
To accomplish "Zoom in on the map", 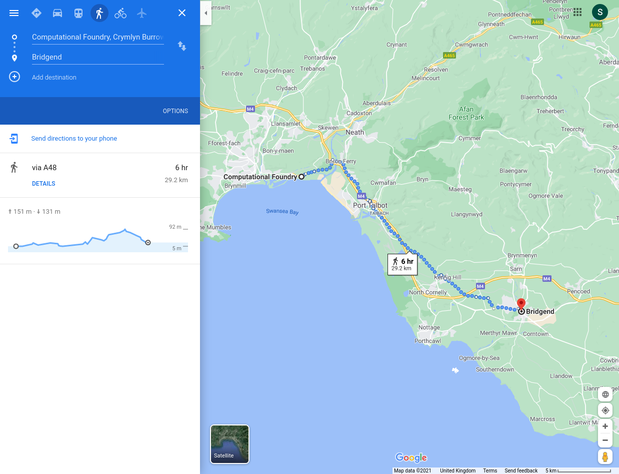I will (605, 426).
